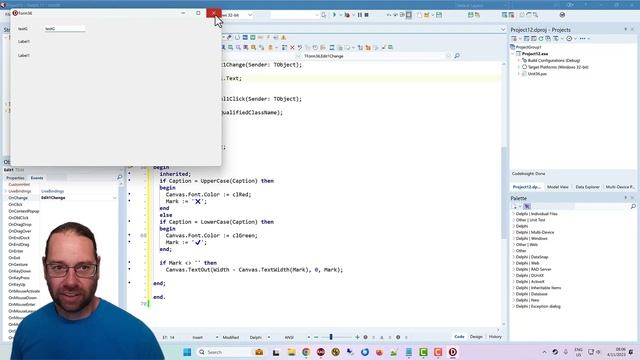Screen dimensions: 640x360
Task: Click the Run (green play) toolbar button
Action: [334, 15]
